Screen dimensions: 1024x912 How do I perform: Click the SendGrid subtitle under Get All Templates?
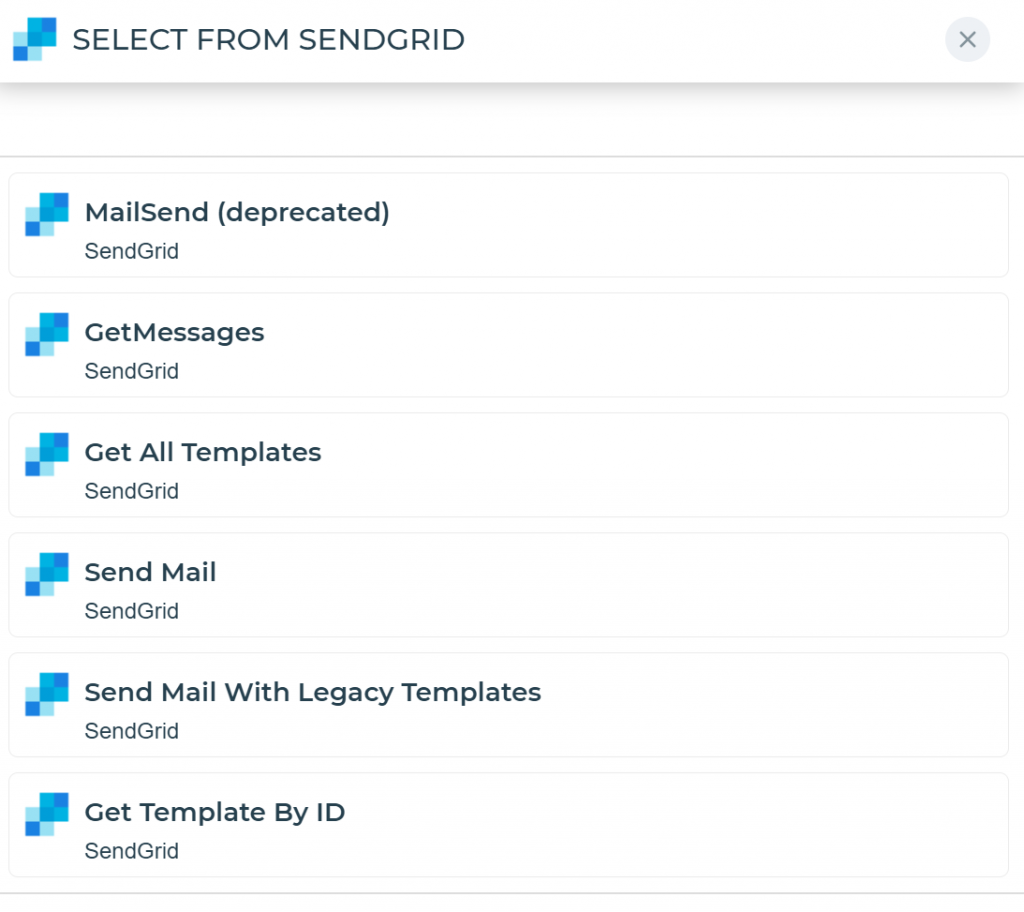point(131,491)
